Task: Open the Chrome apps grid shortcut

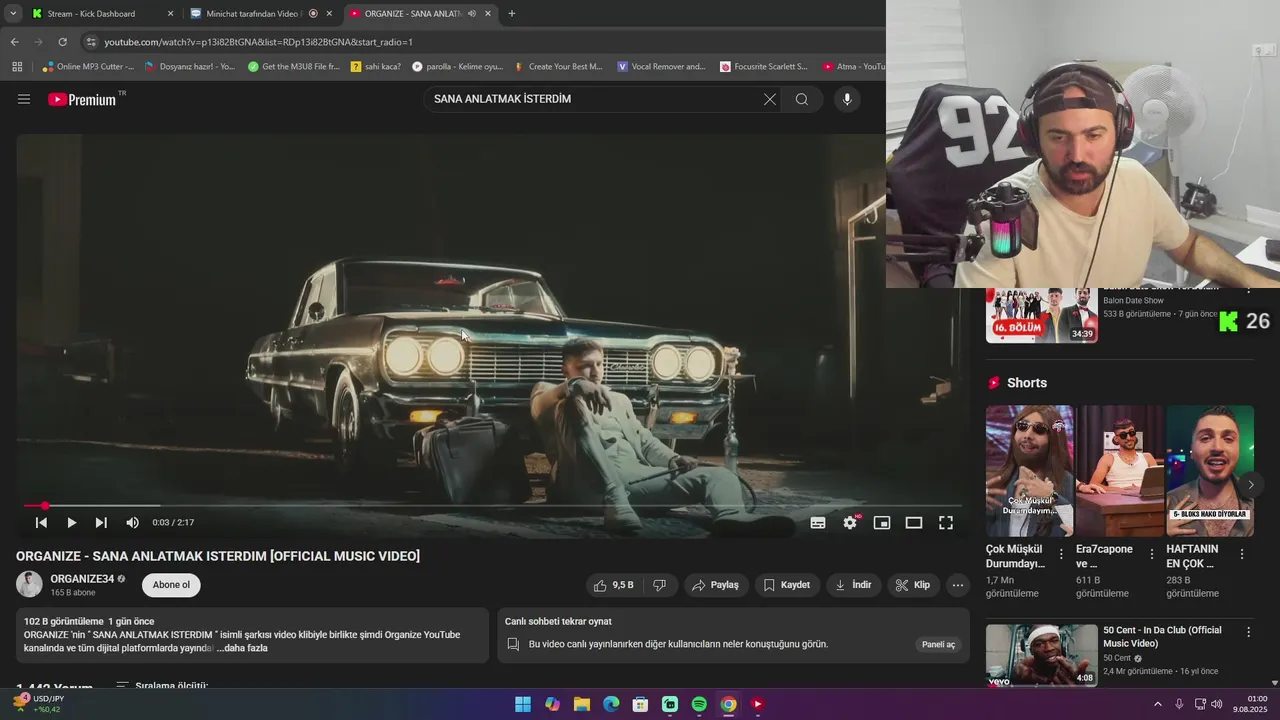Action: pos(17,67)
